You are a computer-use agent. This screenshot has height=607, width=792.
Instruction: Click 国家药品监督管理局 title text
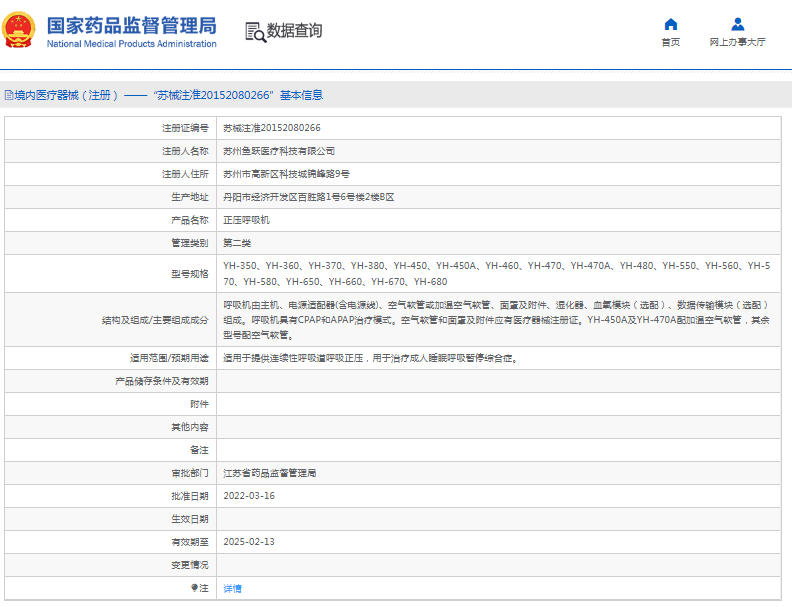coord(131,25)
